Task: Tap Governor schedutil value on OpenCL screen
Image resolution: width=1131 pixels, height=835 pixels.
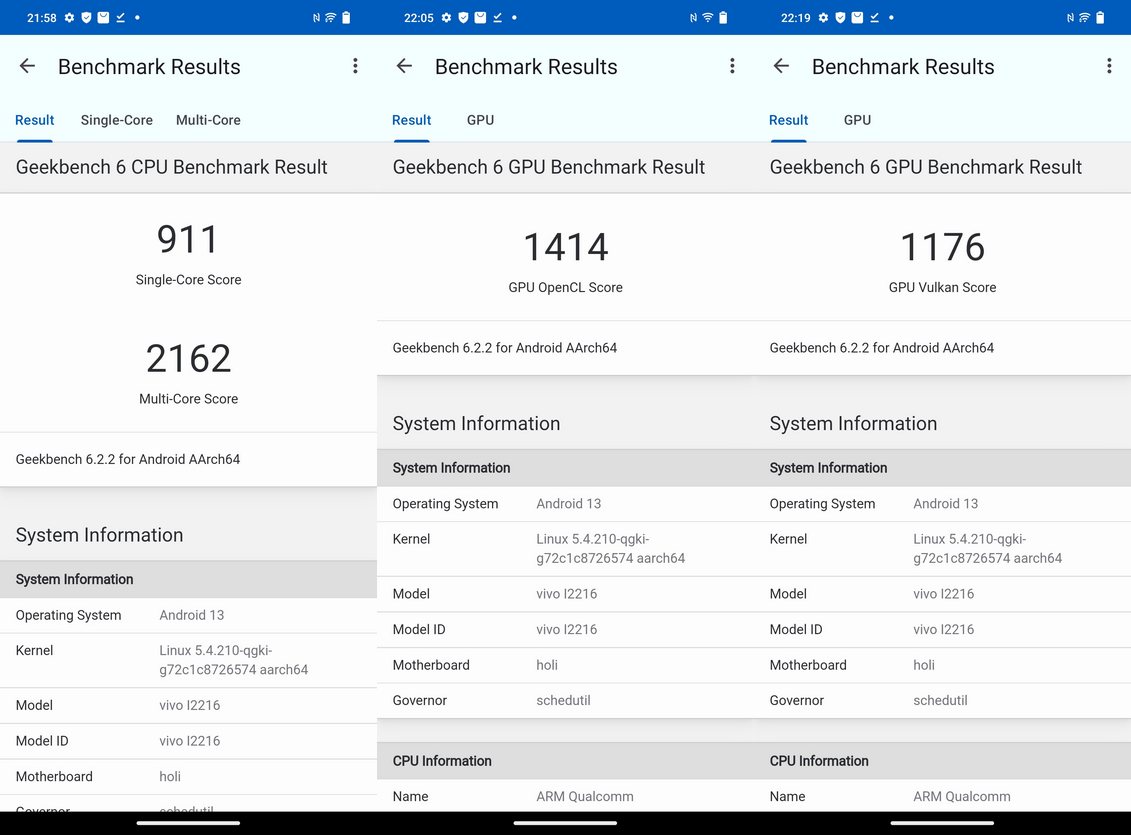Action: click(x=563, y=700)
